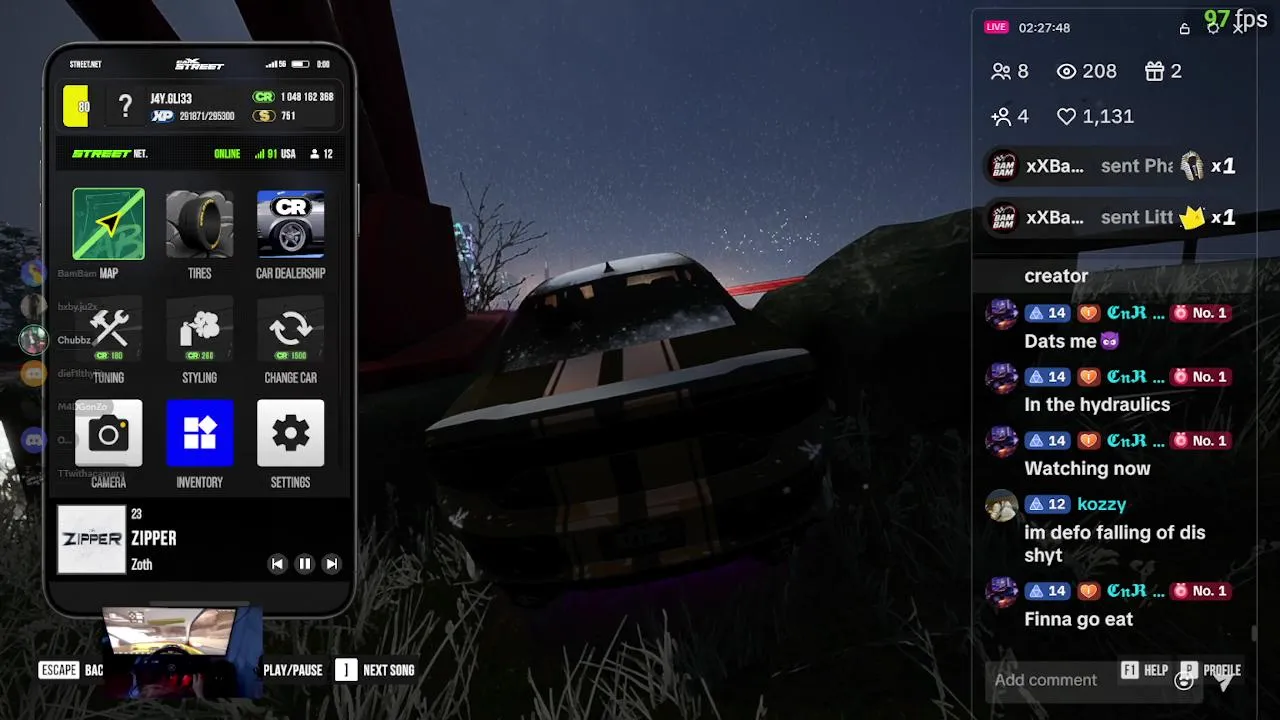1280x720 pixels.
Task: Click the audience members count icon
Action: [x=1001, y=71]
